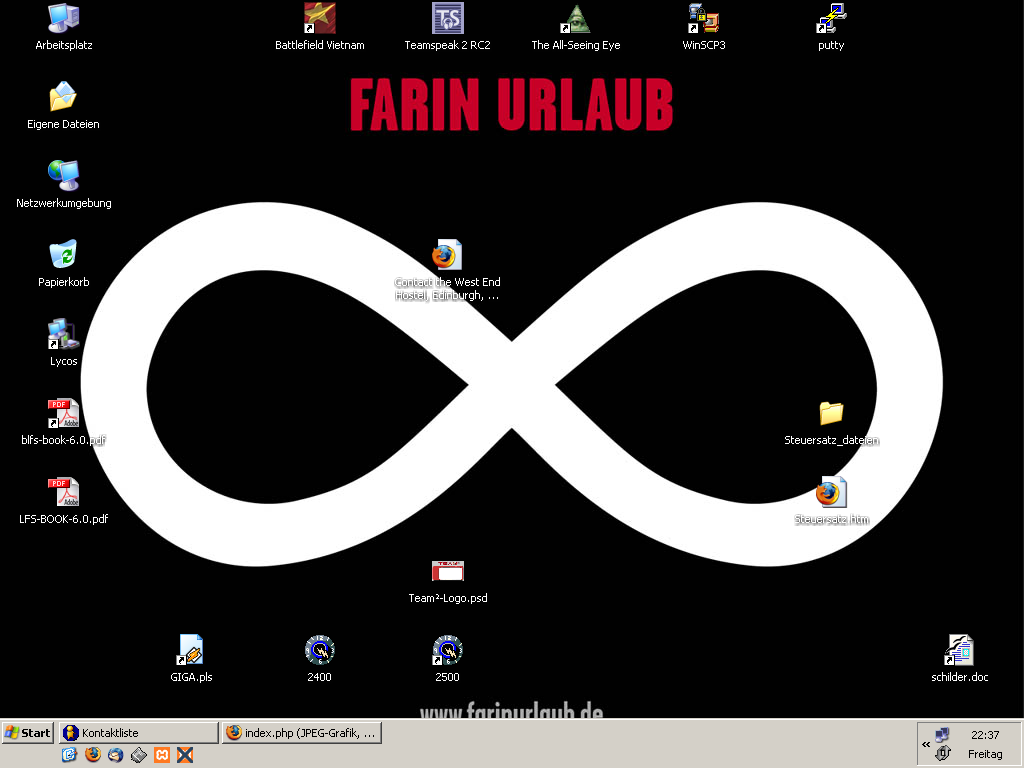Click the Steuersatz_dateien folder icon
1024x768 pixels.
coord(831,414)
